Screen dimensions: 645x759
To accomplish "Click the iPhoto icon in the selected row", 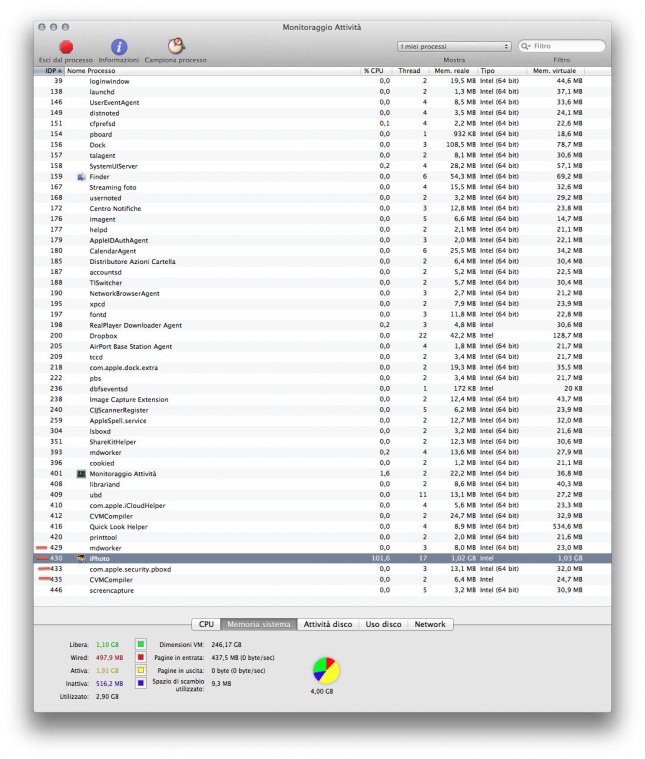I will 81,559.
